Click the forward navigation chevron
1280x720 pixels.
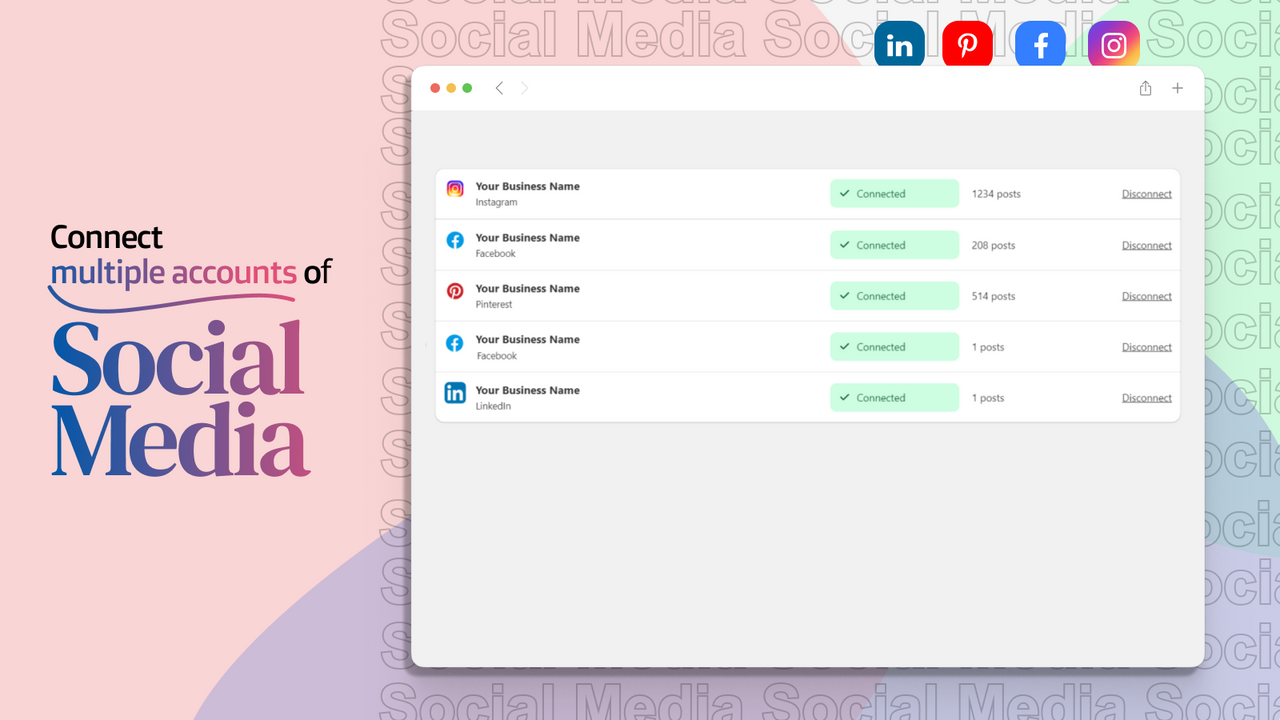[523, 87]
